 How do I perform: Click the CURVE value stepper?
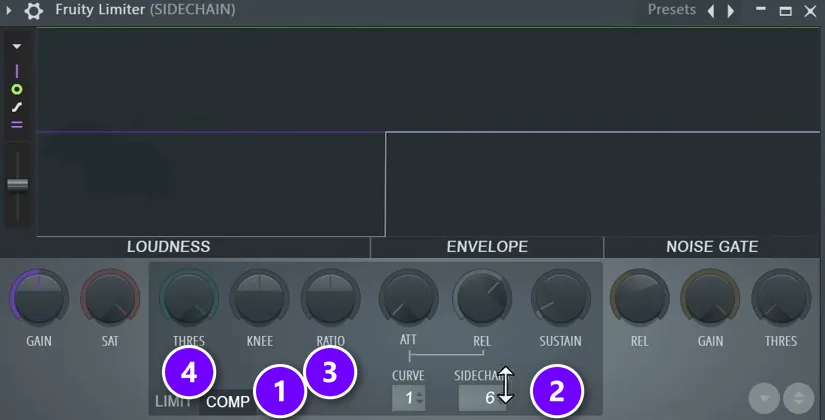click(x=409, y=398)
